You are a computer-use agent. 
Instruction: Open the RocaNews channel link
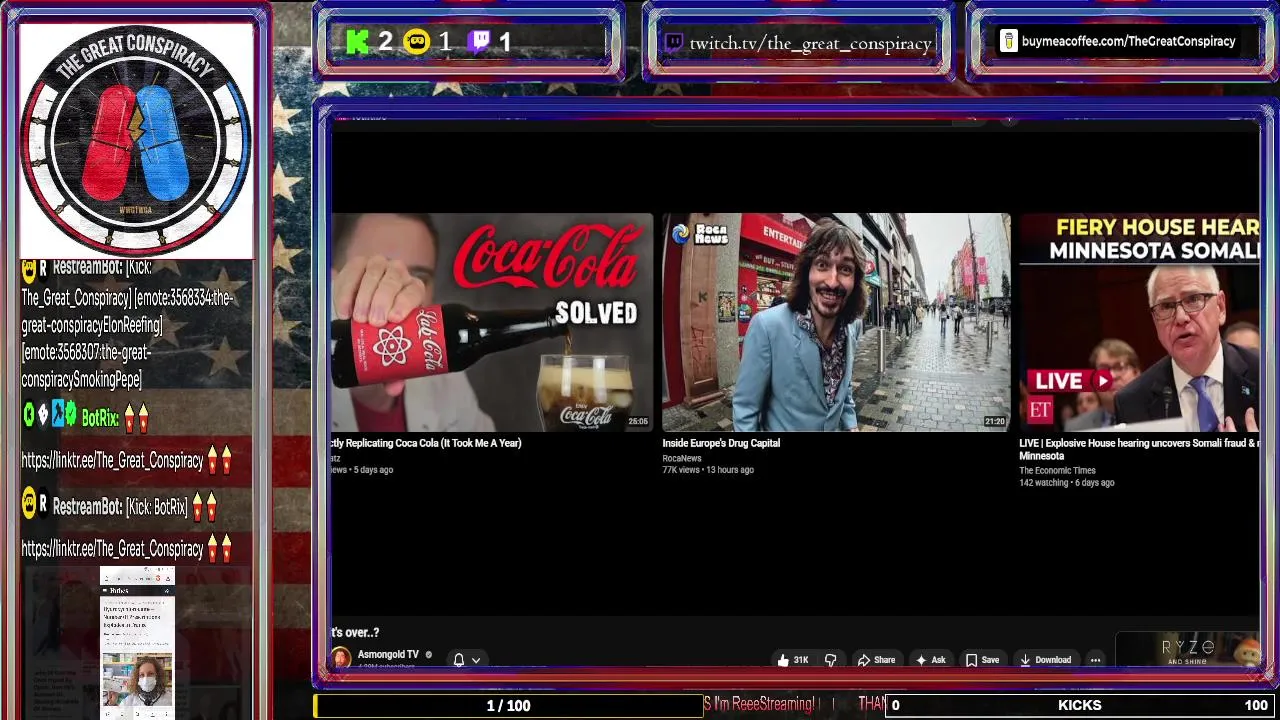682,458
